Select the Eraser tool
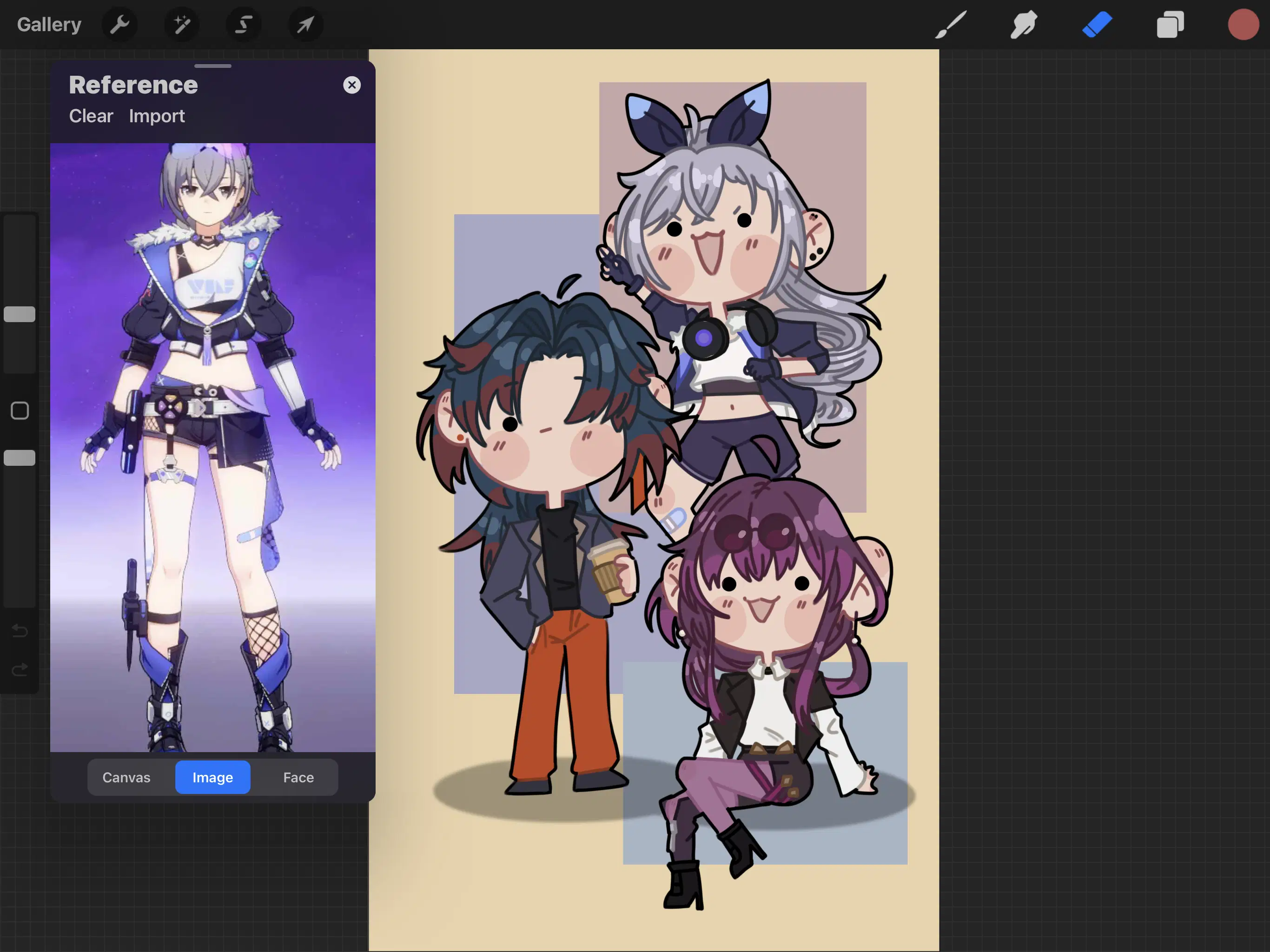The height and width of the screenshot is (952, 1270). click(x=1097, y=24)
